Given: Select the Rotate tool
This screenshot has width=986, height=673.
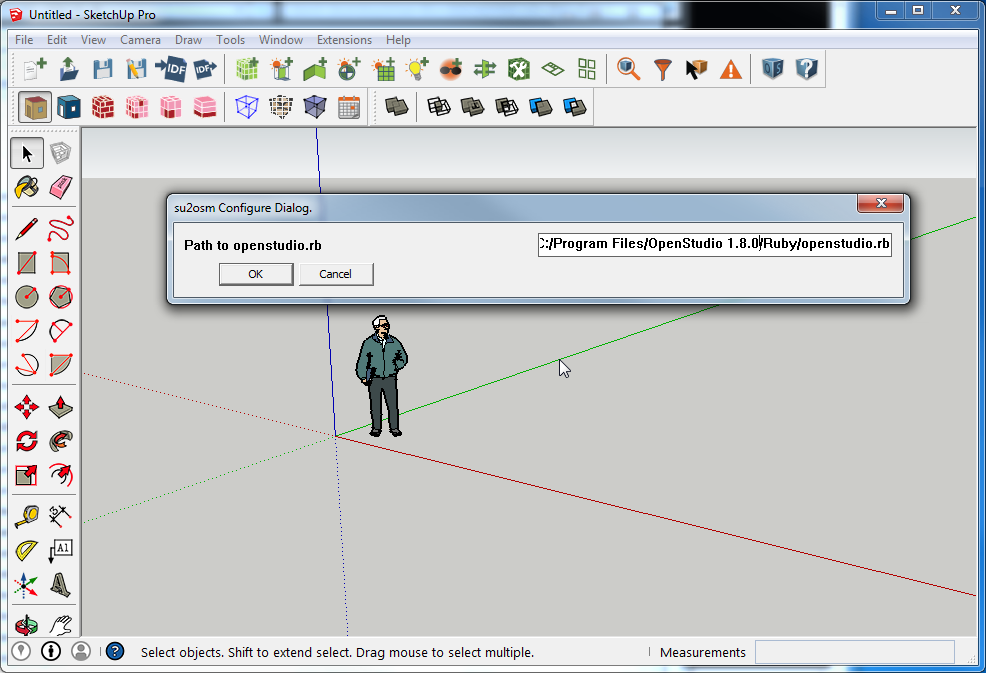Looking at the screenshot, I should point(27,441).
